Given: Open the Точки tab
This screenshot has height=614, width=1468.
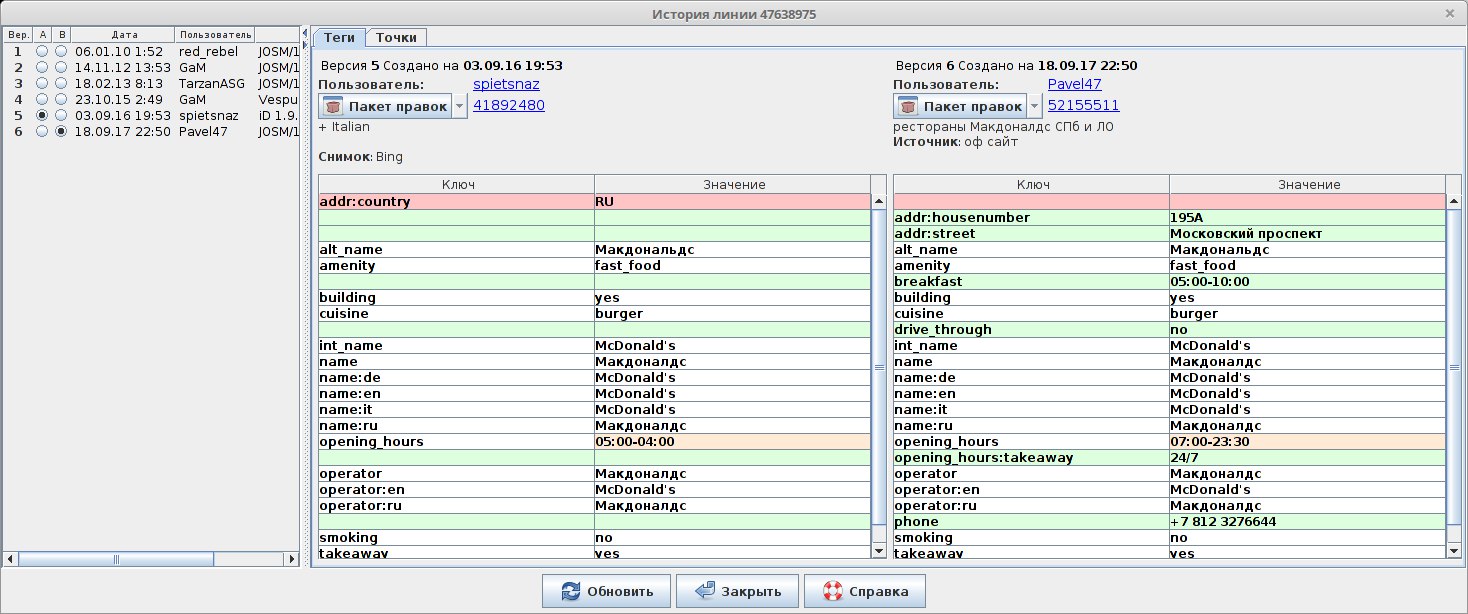Looking at the screenshot, I should pos(397,37).
